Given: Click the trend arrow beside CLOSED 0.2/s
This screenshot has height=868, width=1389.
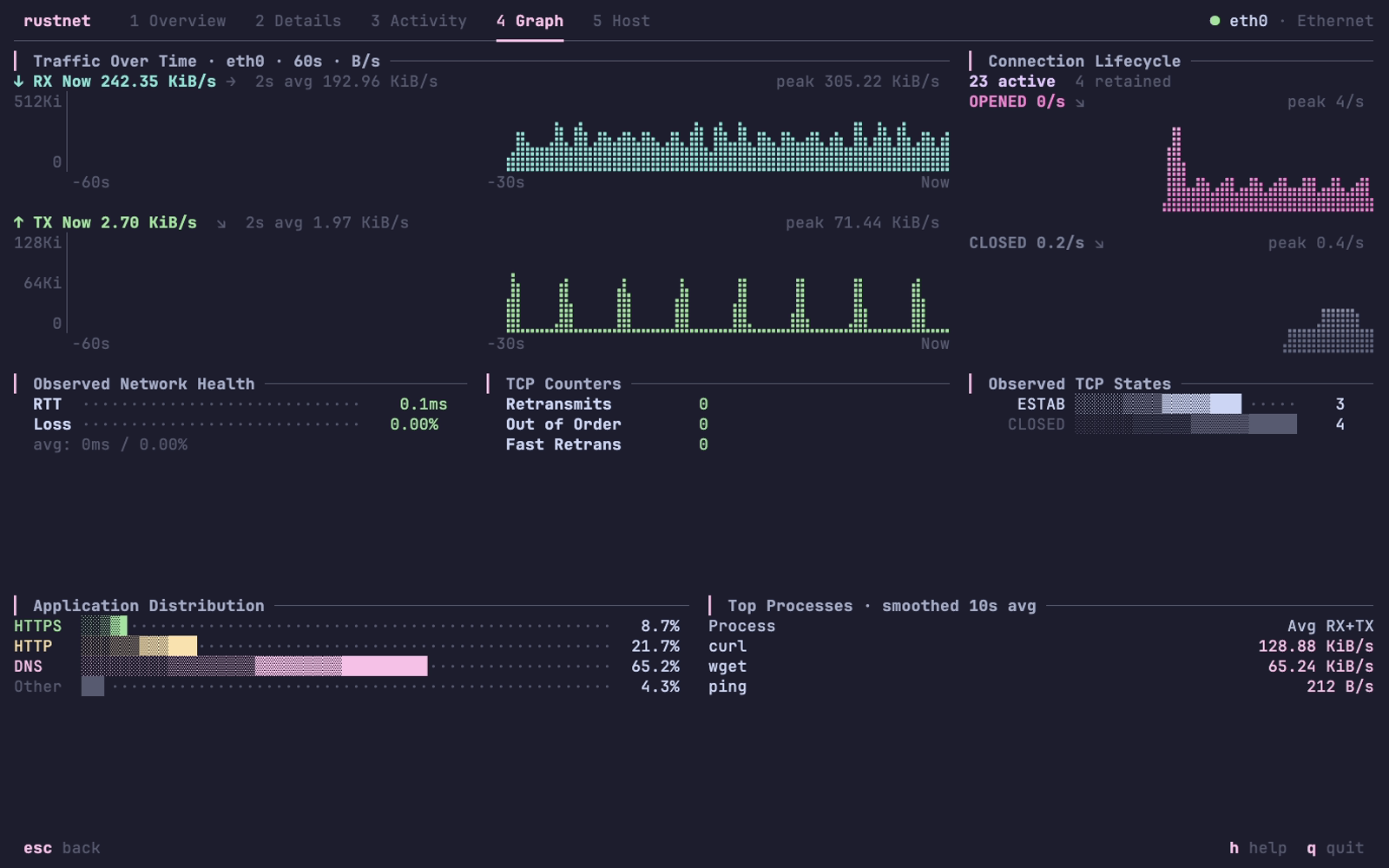Looking at the screenshot, I should (x=1099, y=244).
